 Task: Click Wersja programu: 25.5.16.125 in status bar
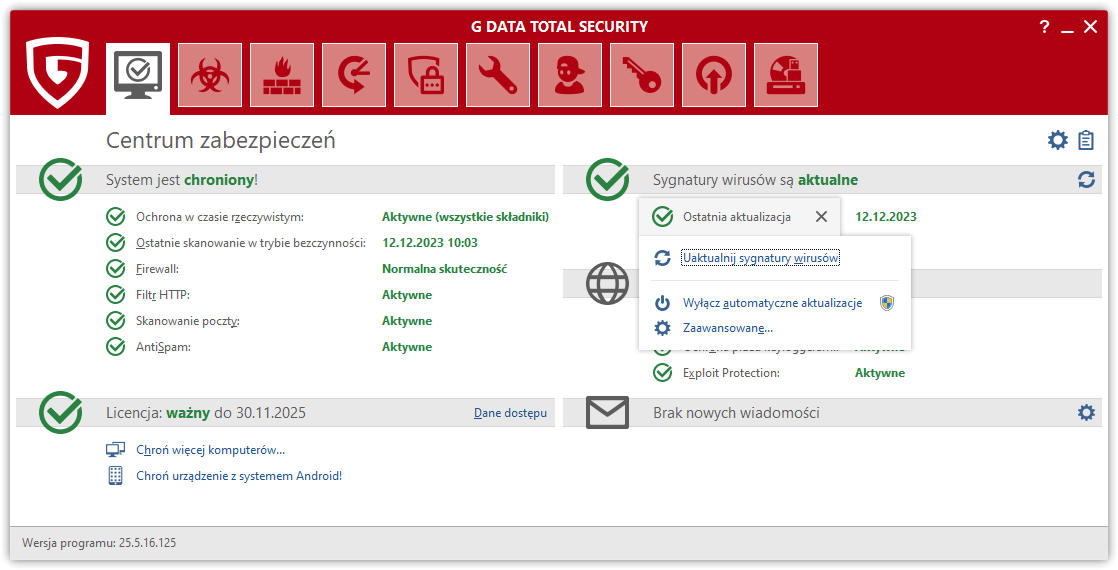coord(99,543)
